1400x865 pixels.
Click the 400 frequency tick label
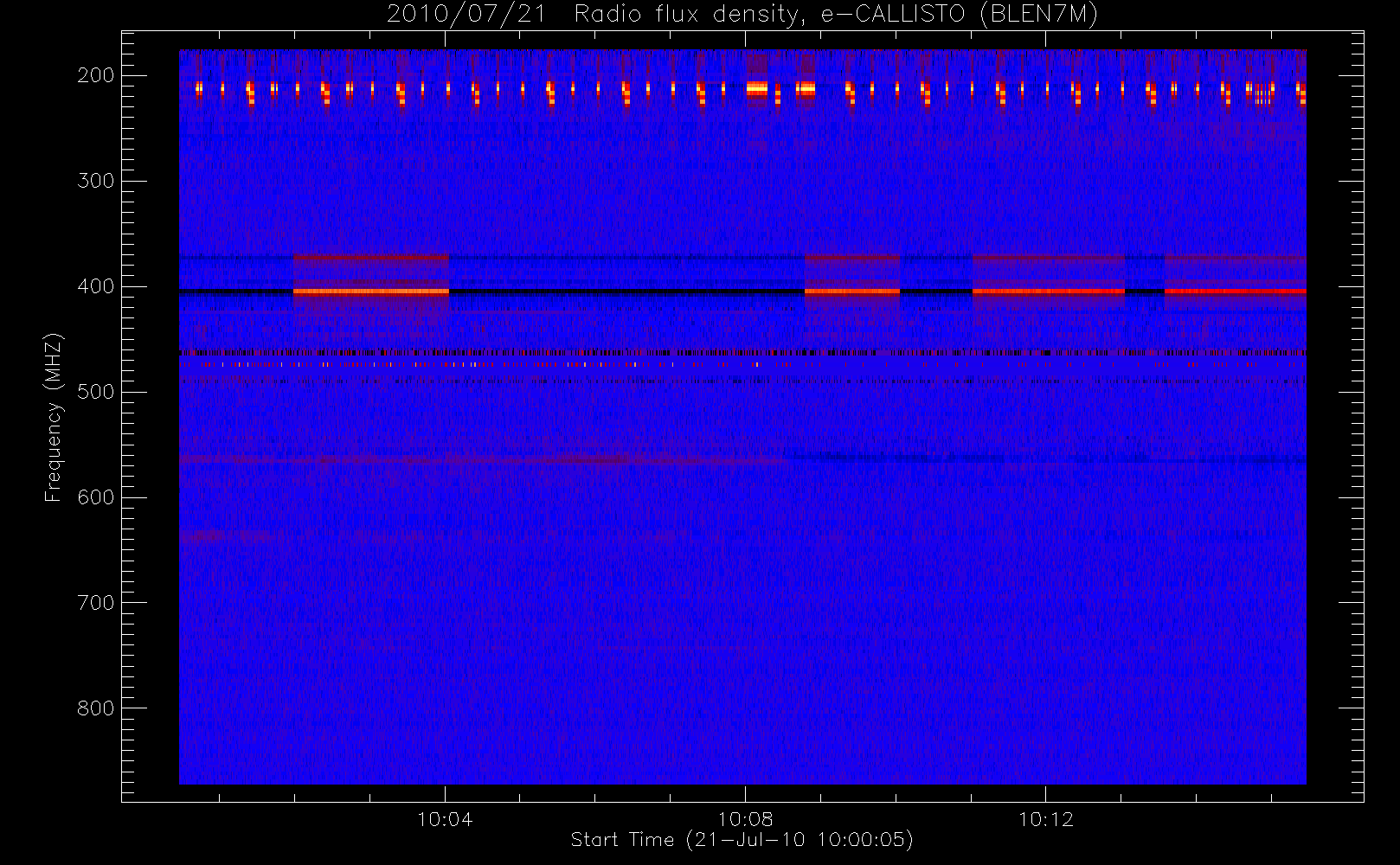point(96,286)
